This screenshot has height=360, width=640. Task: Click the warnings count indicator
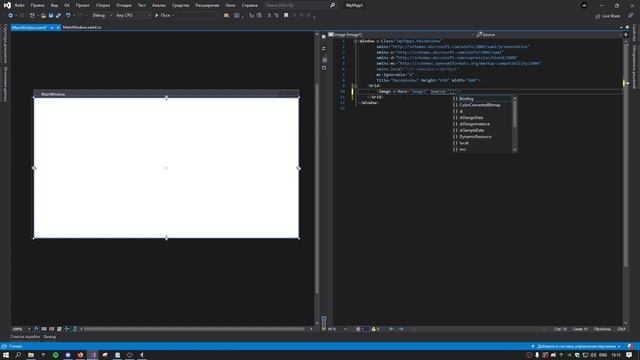375,329
